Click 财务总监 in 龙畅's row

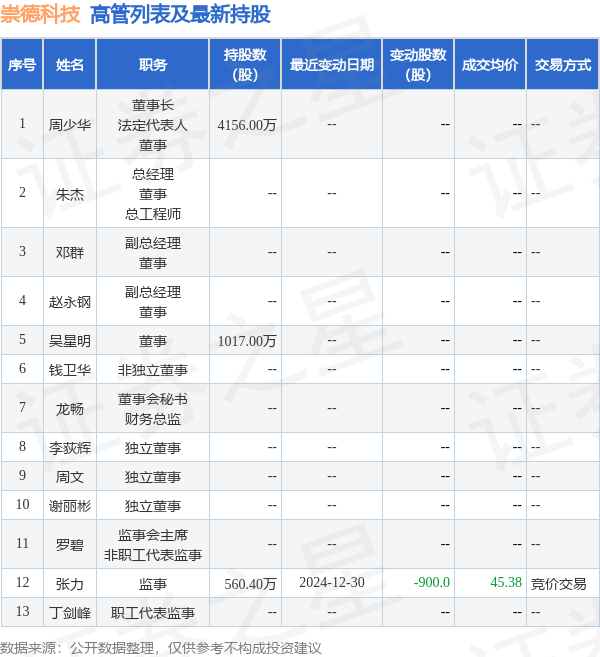(153, 419)
